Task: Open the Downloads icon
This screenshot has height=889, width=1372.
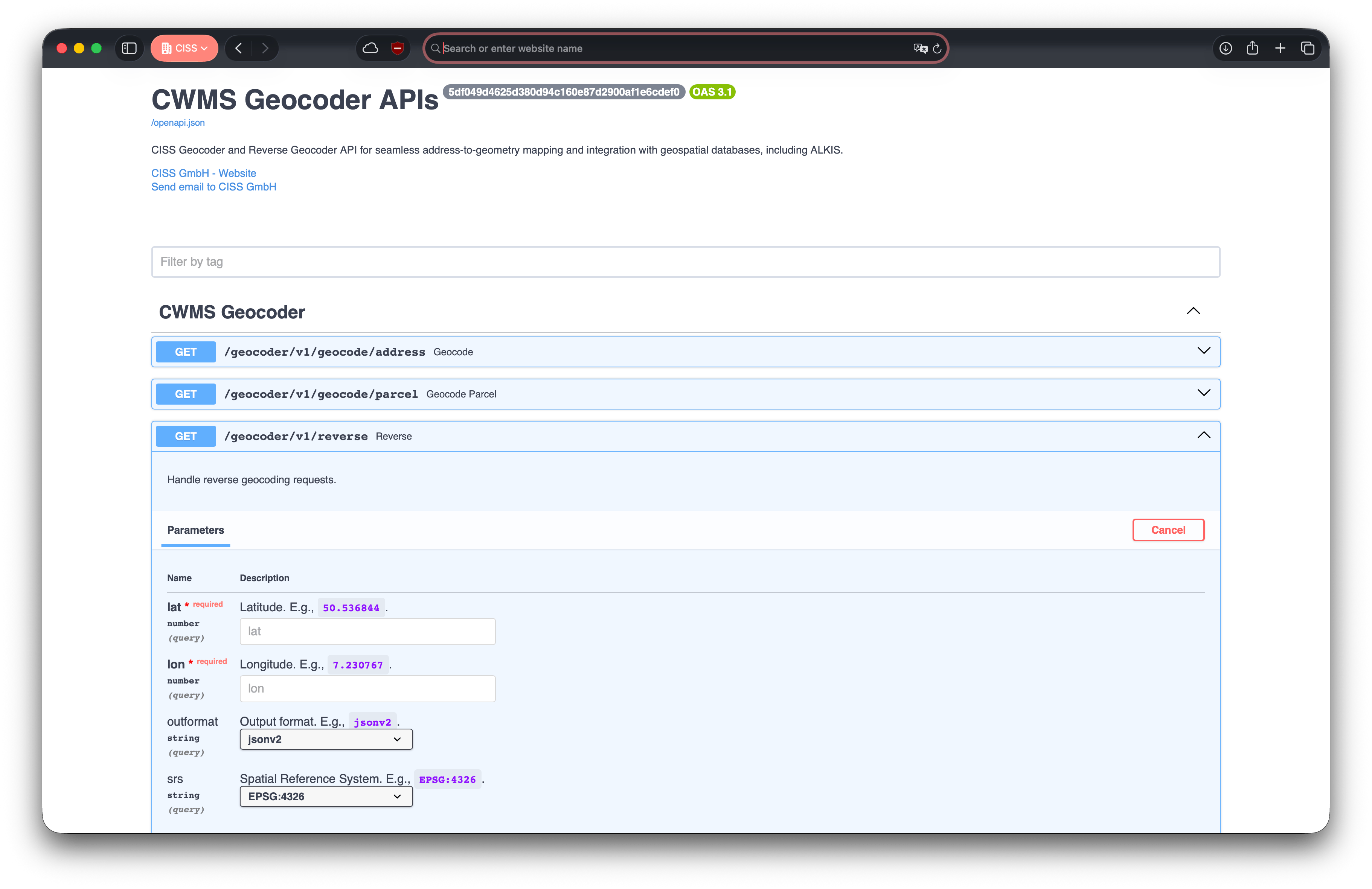Action: pos(1226,48)
